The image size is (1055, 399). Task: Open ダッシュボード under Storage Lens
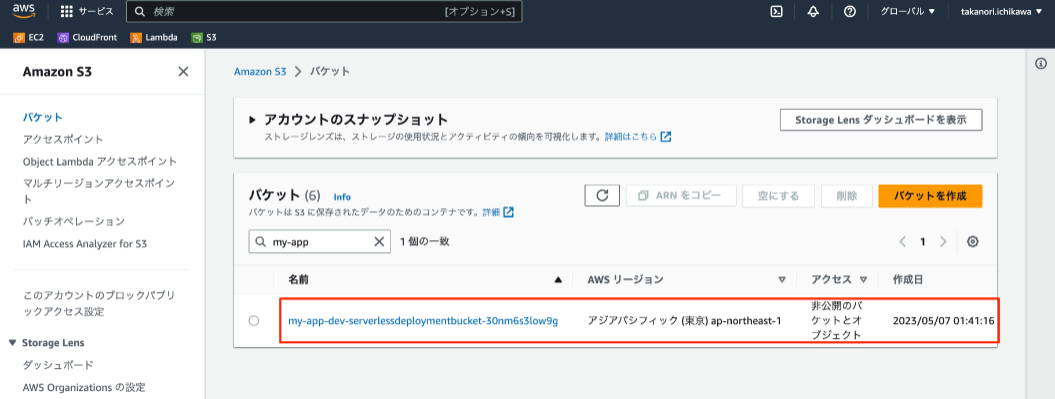click(58, 365)
